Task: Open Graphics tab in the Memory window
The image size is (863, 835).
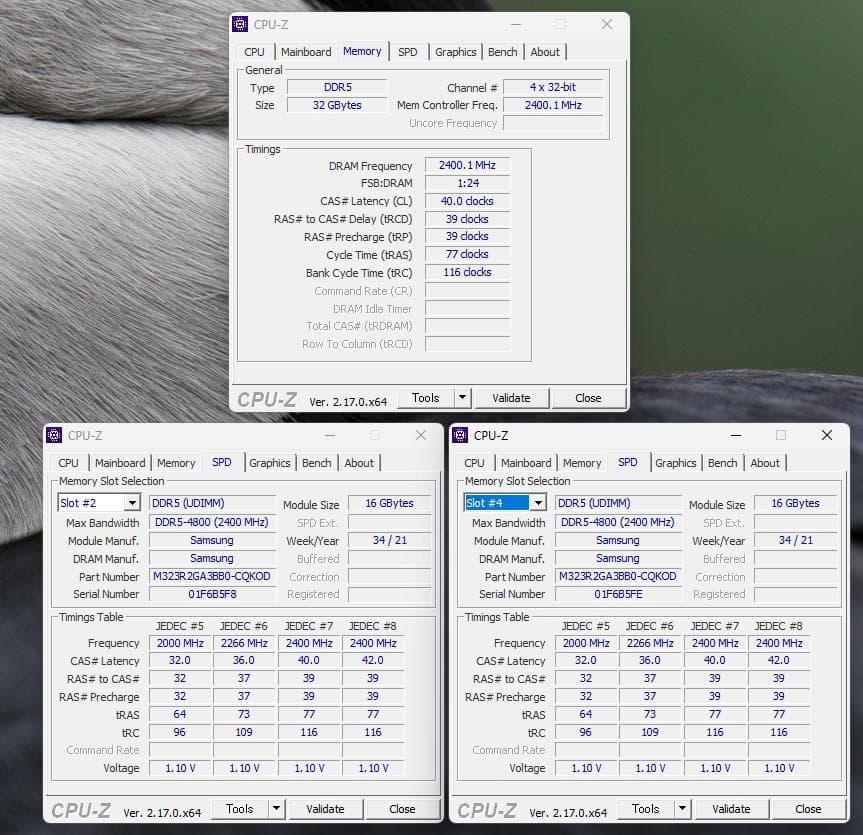Action: 456,52
